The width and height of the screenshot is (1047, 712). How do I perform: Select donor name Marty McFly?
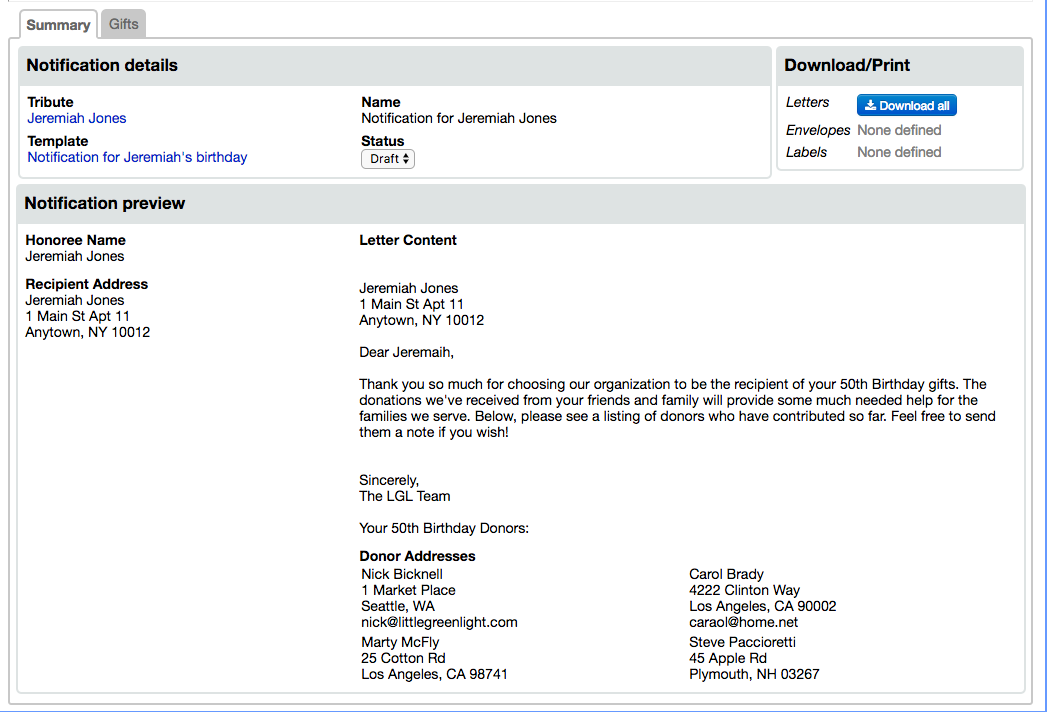point(401,643)
